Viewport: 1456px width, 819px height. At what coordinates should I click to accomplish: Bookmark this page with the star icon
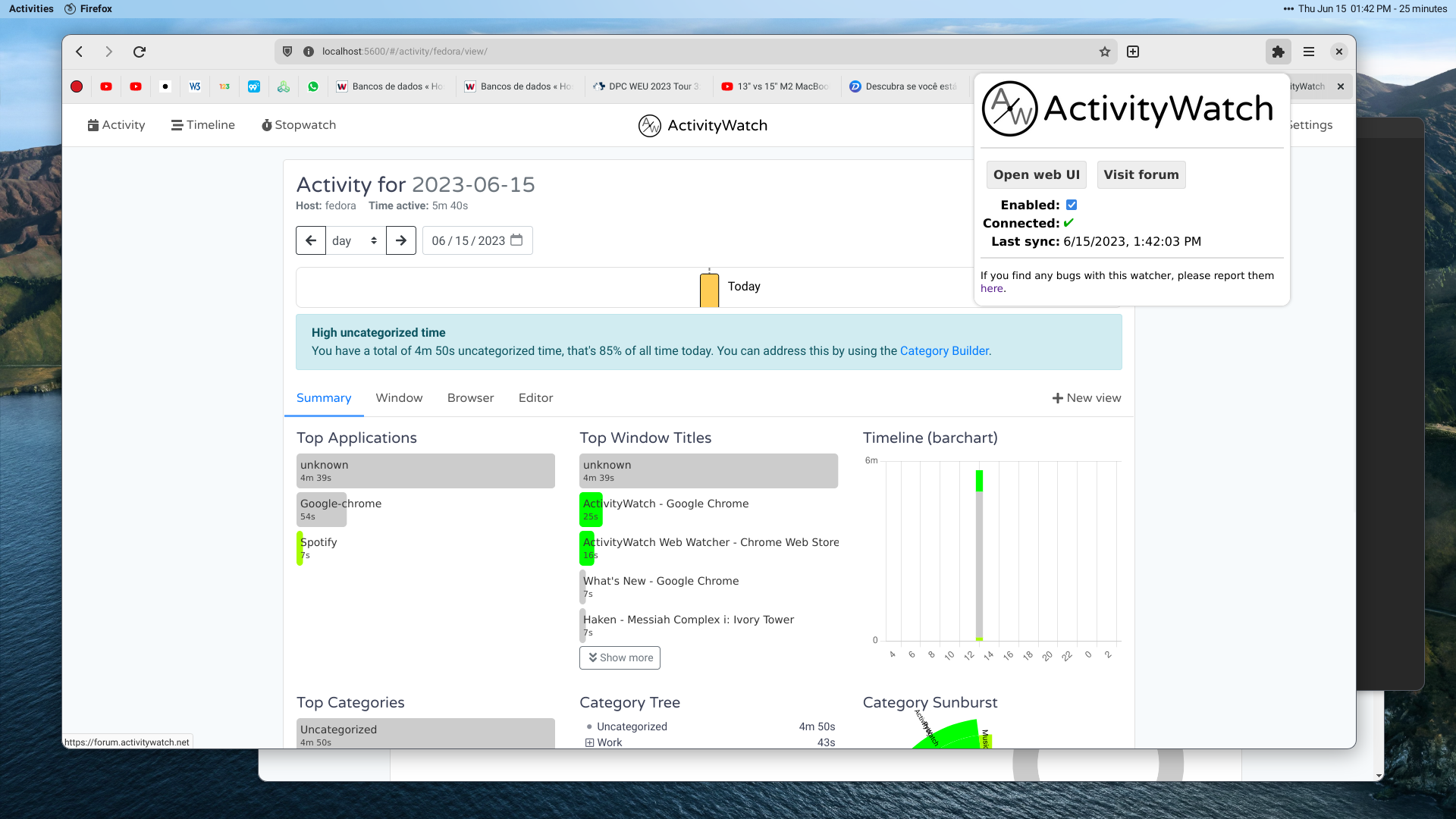1105,52
